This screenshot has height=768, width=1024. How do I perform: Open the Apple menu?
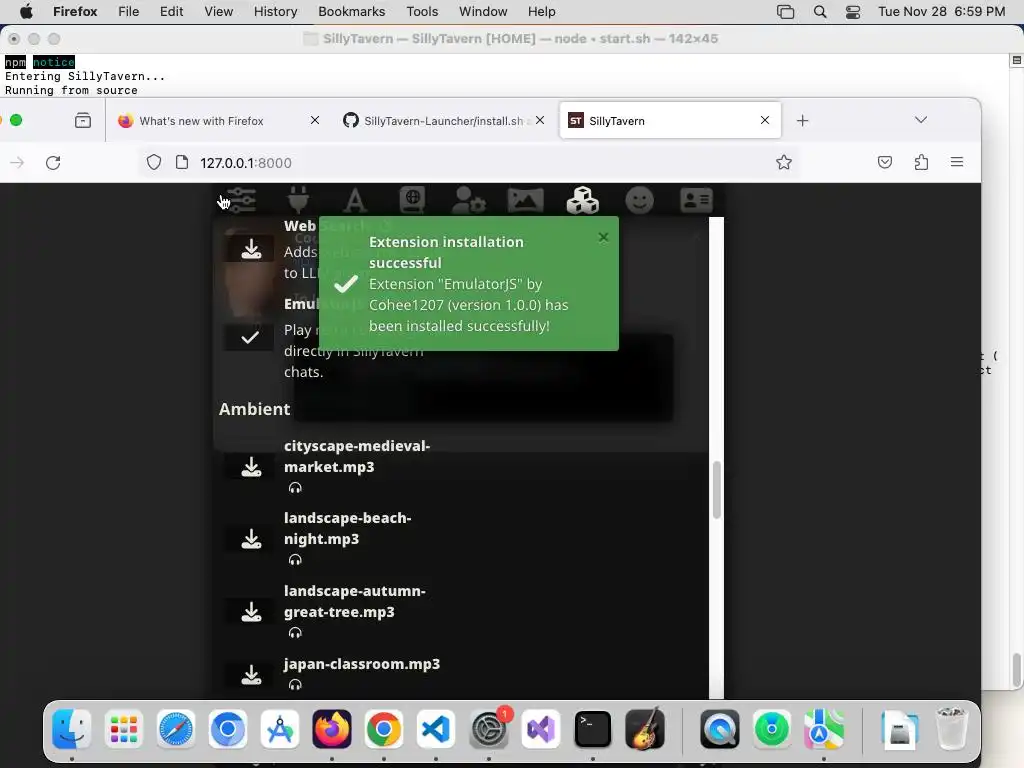[x=26, y=12]
